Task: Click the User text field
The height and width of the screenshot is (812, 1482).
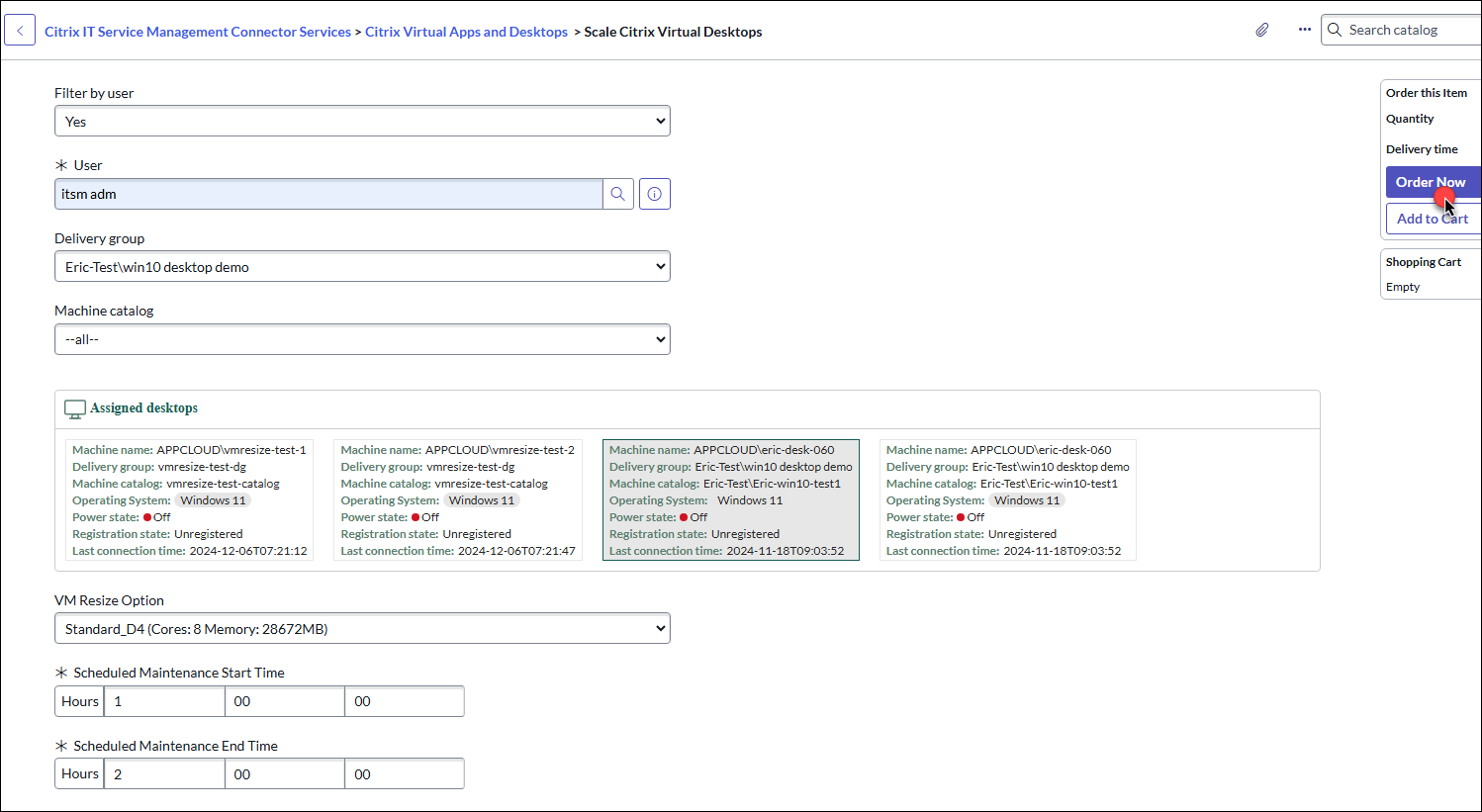Action: (328, 194)
